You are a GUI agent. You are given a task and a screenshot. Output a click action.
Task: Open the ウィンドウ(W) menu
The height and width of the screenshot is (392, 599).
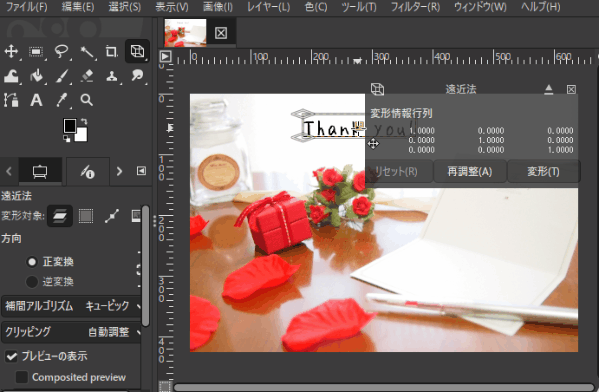point(480,7)
